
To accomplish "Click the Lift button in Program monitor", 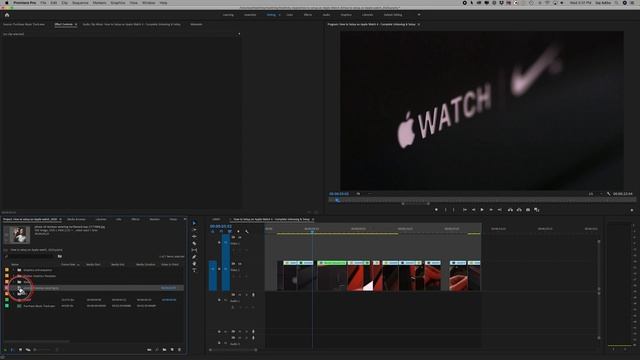I will 510,210.
